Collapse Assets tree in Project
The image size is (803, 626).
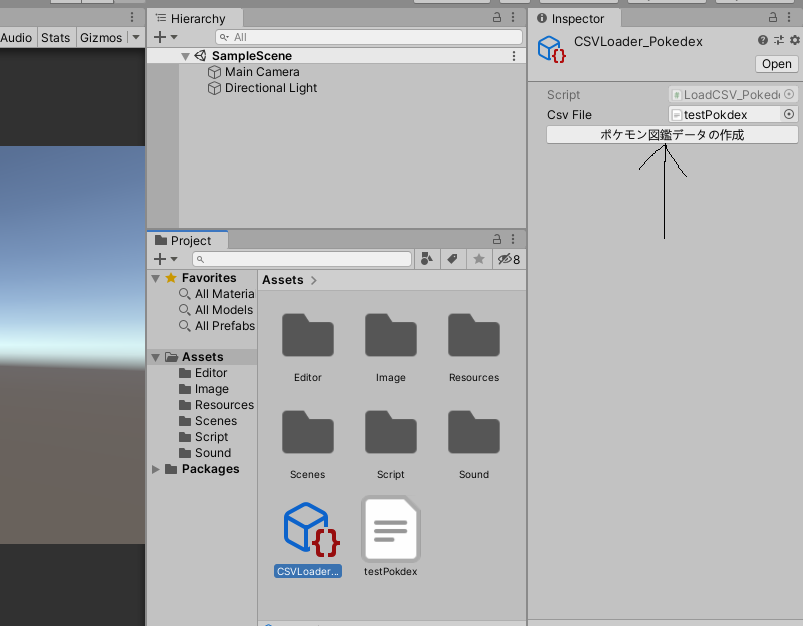[156, 357]
